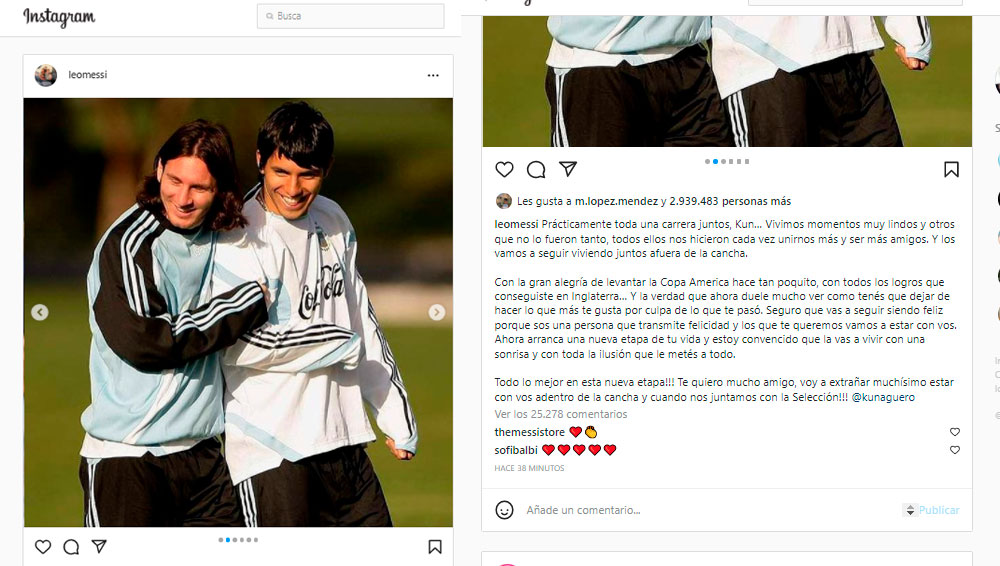Click the Publicar button

939,510
